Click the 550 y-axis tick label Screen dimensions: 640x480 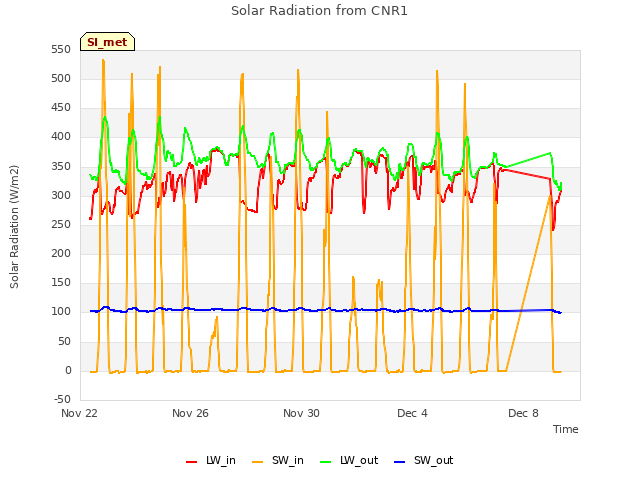[x=61, y=49]
